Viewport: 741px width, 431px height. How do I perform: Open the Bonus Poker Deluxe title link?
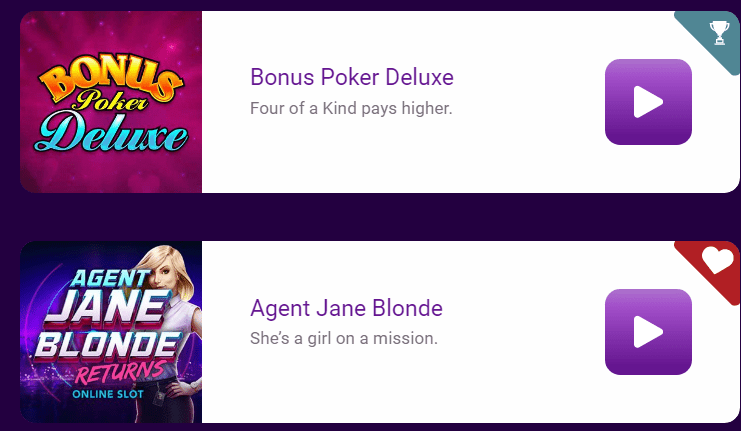point(352,77)
